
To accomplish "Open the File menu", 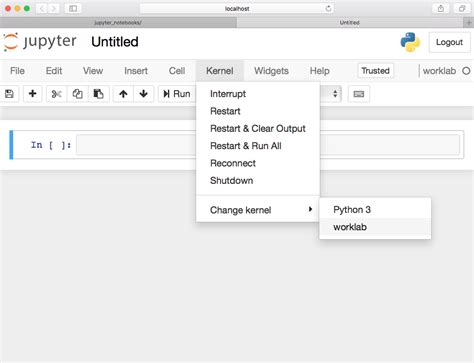I will [17, 71].
